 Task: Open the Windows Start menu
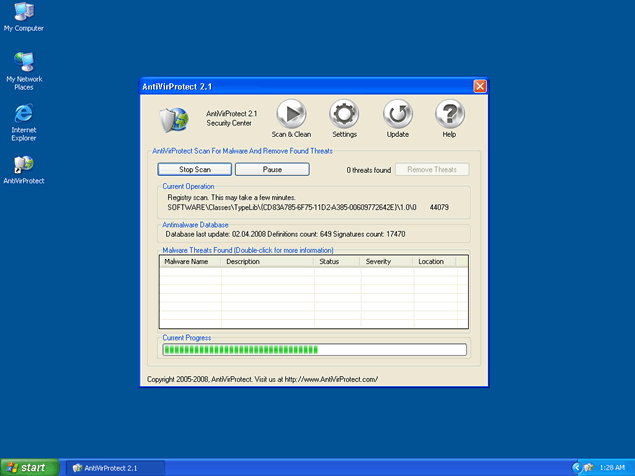[28, 467]
